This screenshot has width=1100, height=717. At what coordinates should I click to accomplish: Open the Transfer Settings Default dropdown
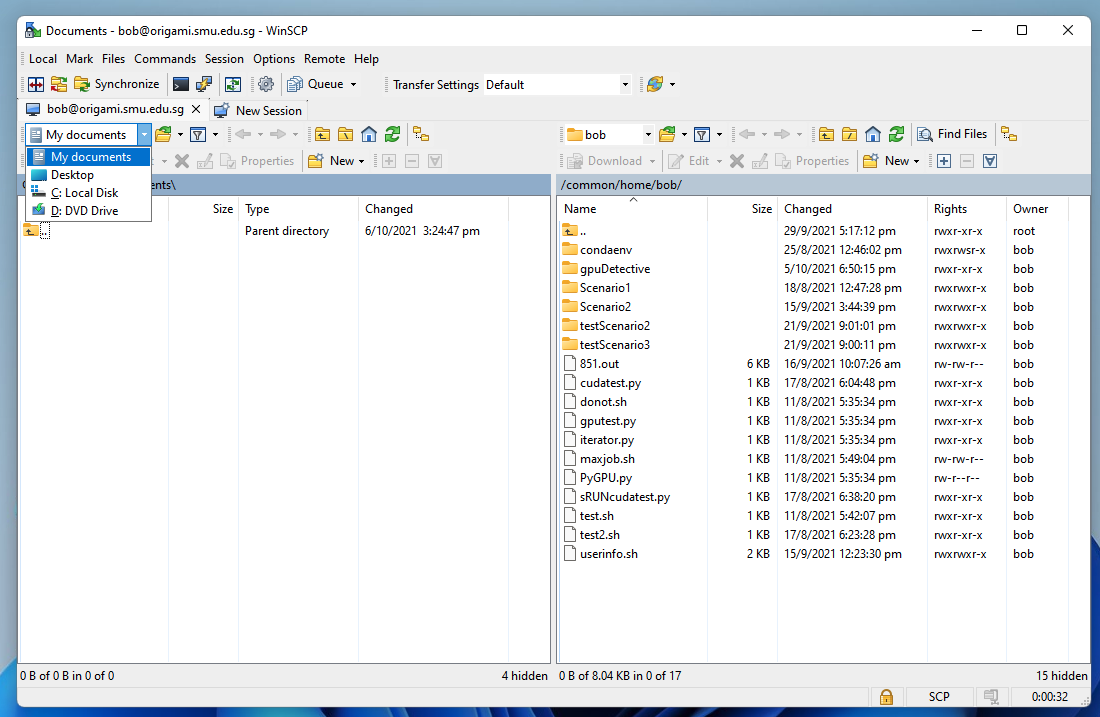tap(625, 84)
